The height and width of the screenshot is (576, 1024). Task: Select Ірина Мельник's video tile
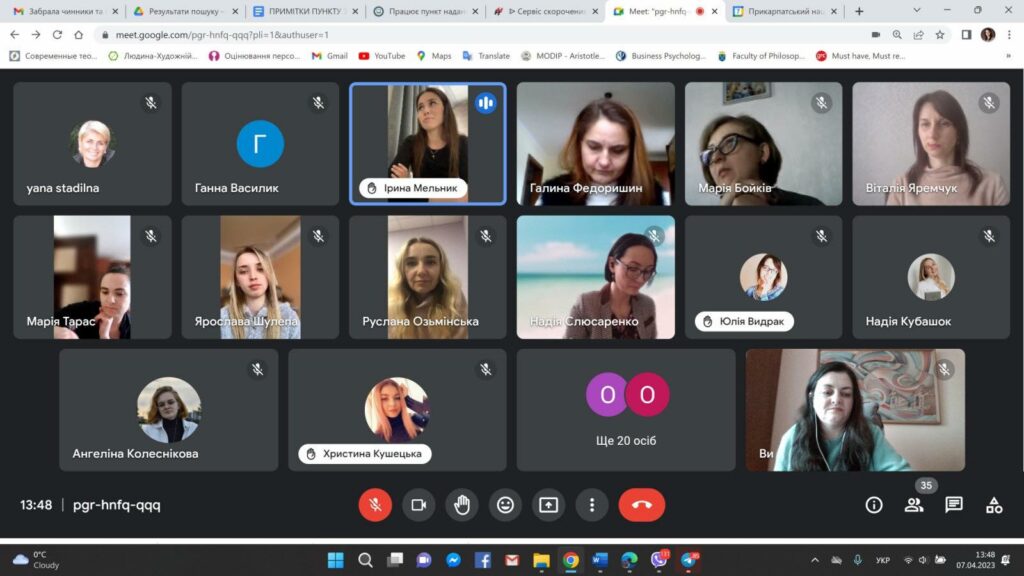pos(428,143)
